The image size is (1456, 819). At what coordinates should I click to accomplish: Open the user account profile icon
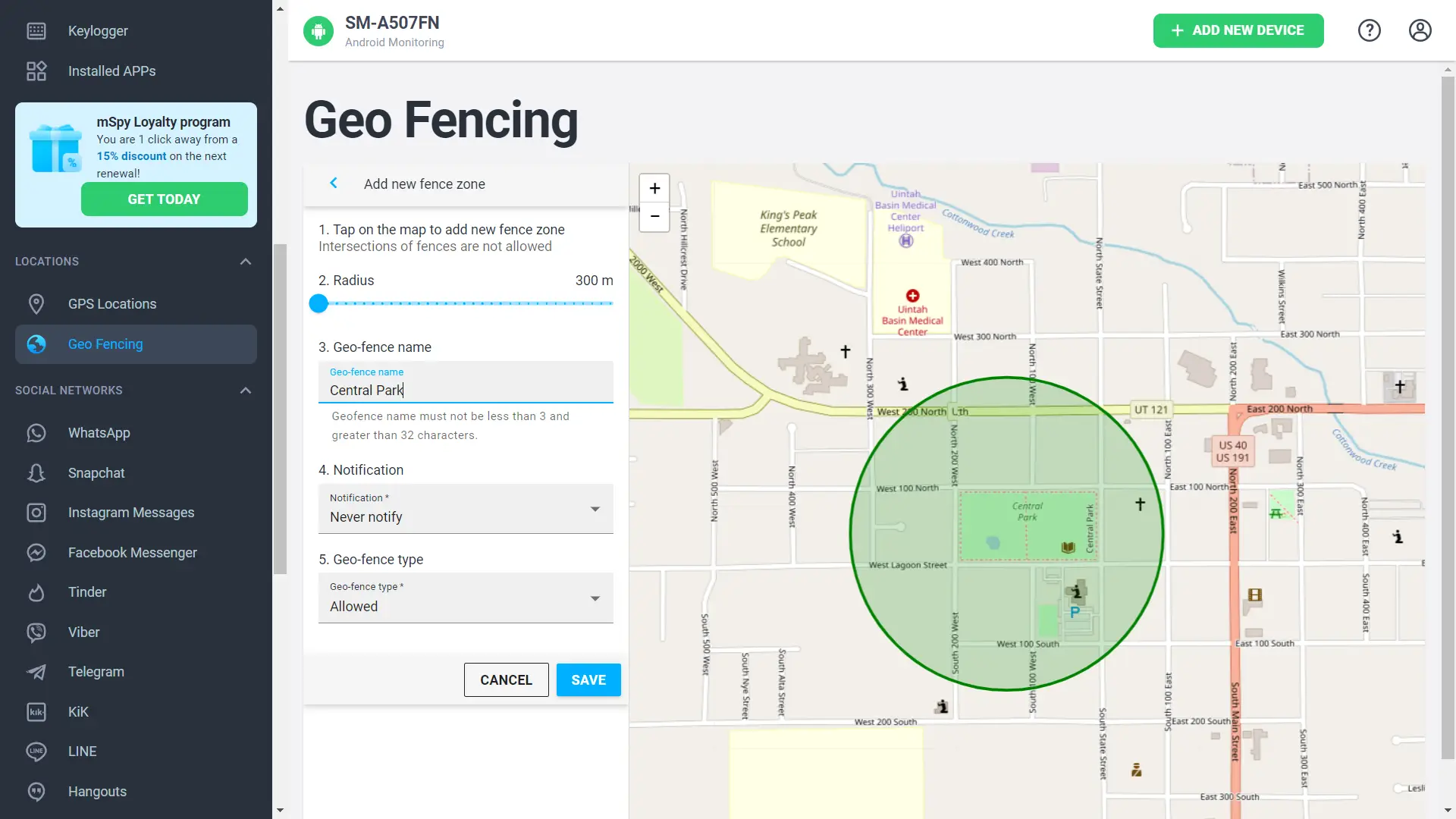pos(1420,31)
